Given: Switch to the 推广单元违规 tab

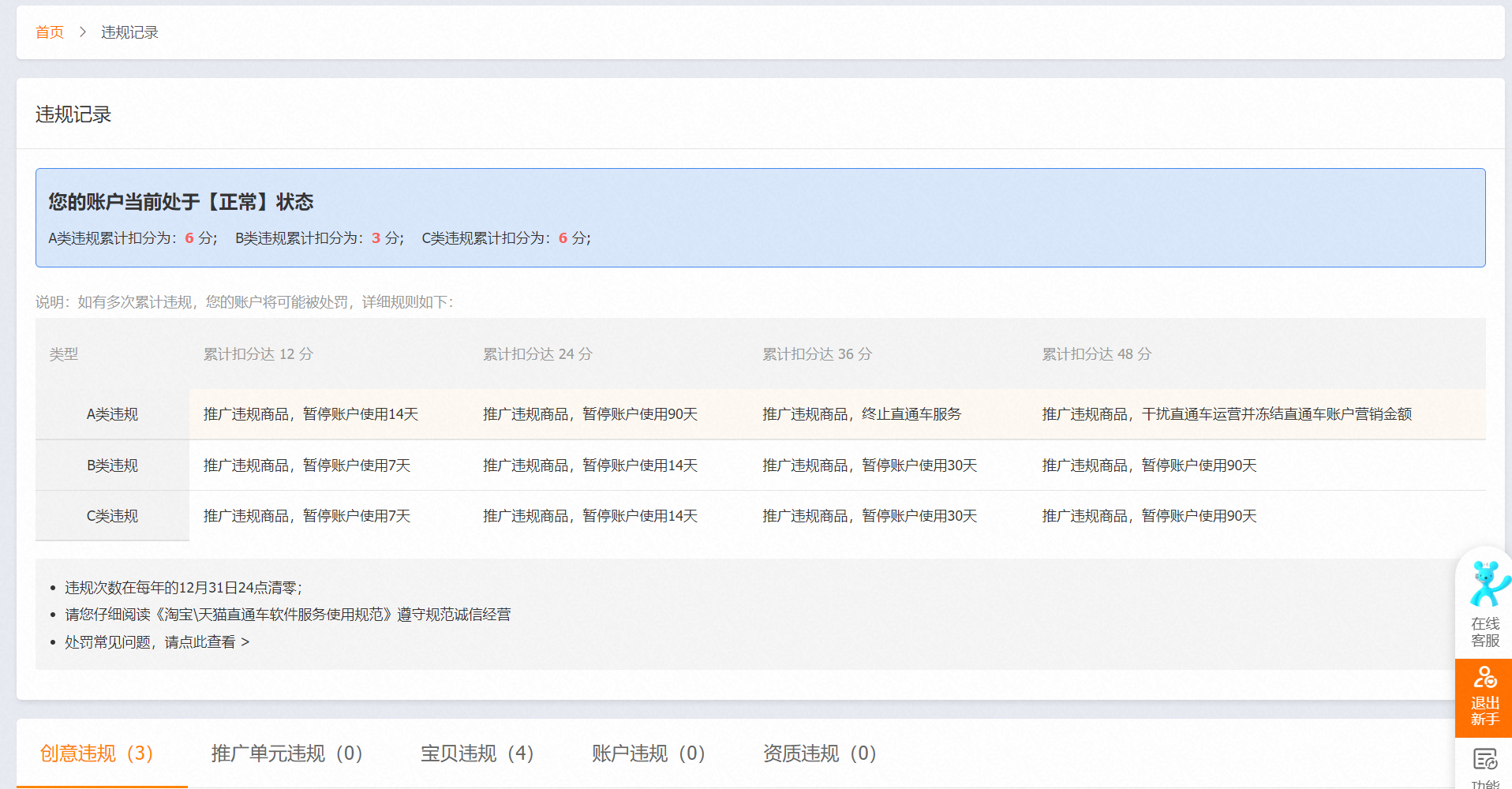Looking at the screenshot, I should click(x=286, y=753).
